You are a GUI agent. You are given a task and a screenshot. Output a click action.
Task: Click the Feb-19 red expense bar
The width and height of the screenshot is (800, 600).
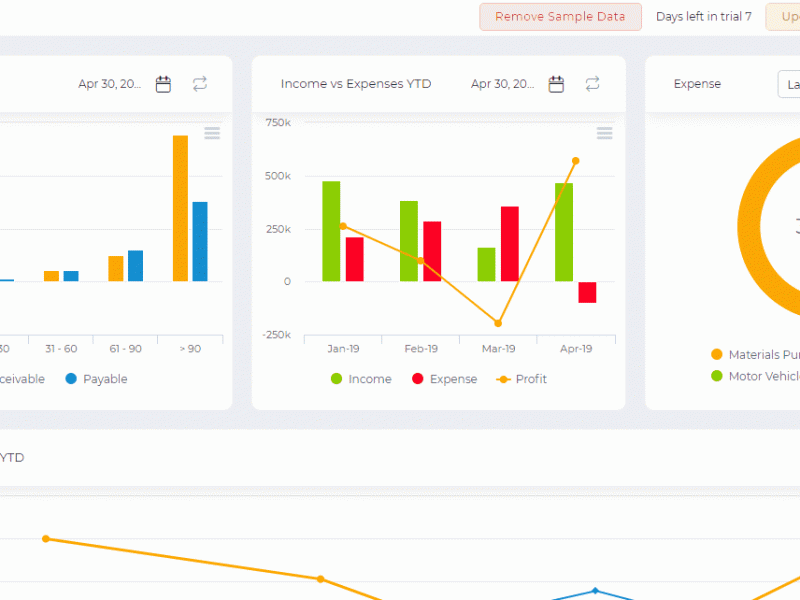coord(432,251)
